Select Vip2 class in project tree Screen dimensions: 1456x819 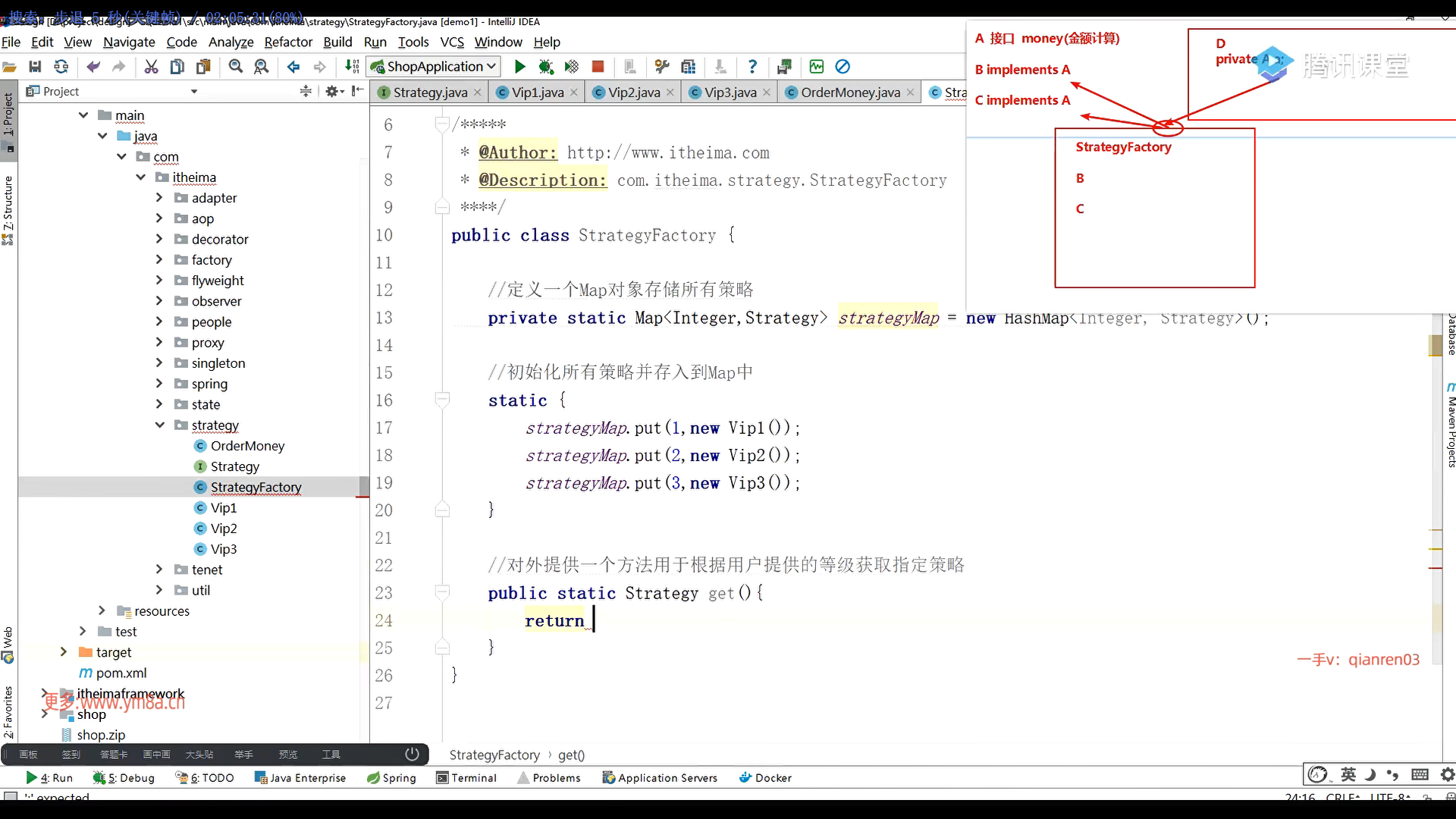coord(224,529)
